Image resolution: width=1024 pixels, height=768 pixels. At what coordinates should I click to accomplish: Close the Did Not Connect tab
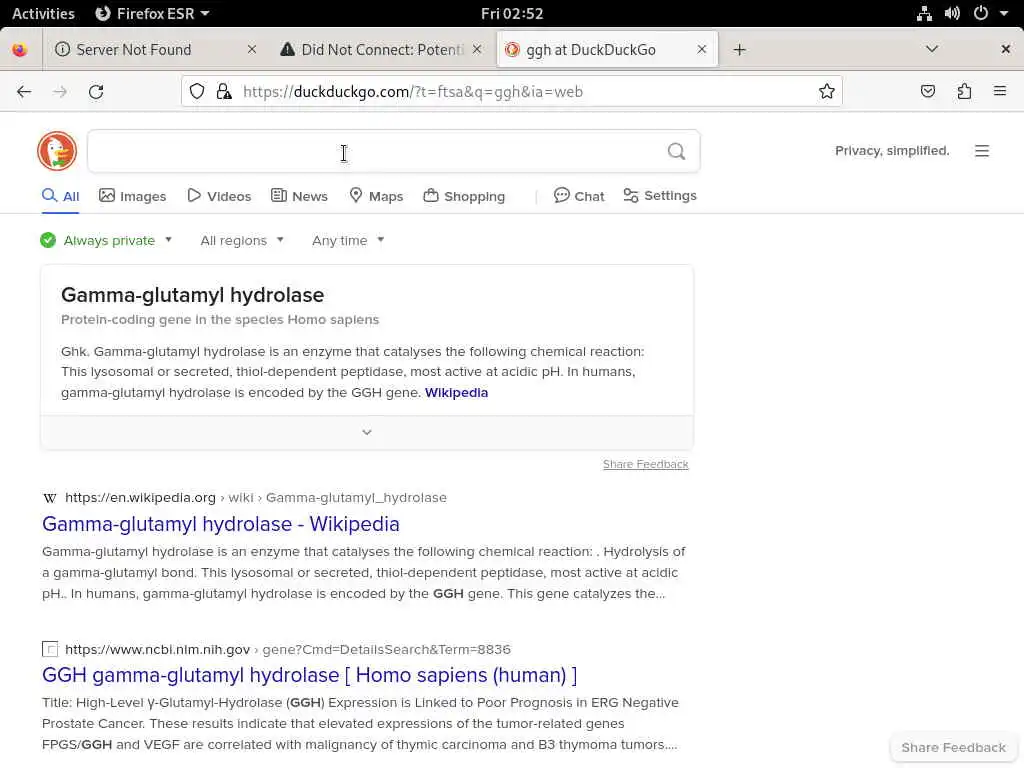(x=477, y=50)
